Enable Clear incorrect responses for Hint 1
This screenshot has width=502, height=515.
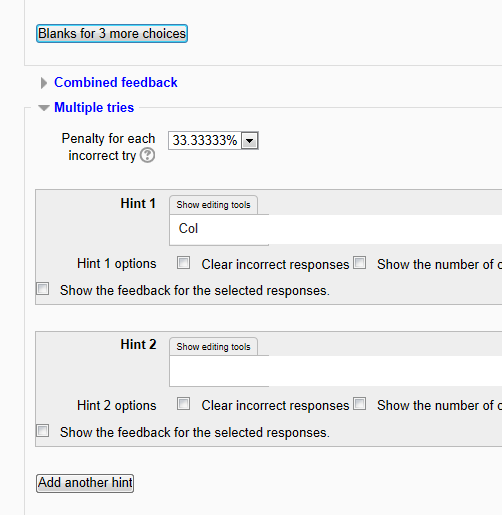pos(183,263)
